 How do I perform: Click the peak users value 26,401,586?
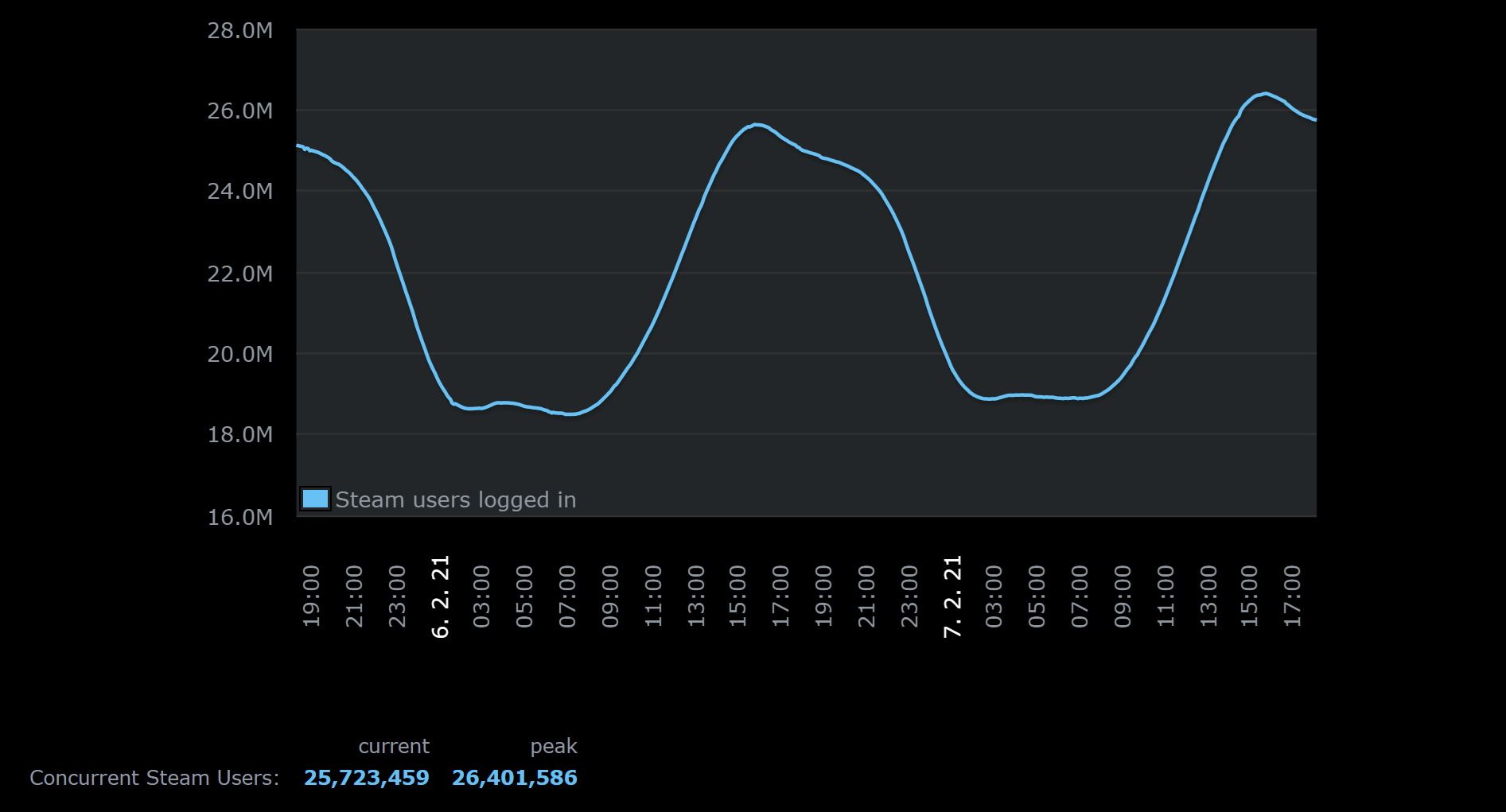tap(515, 778)
